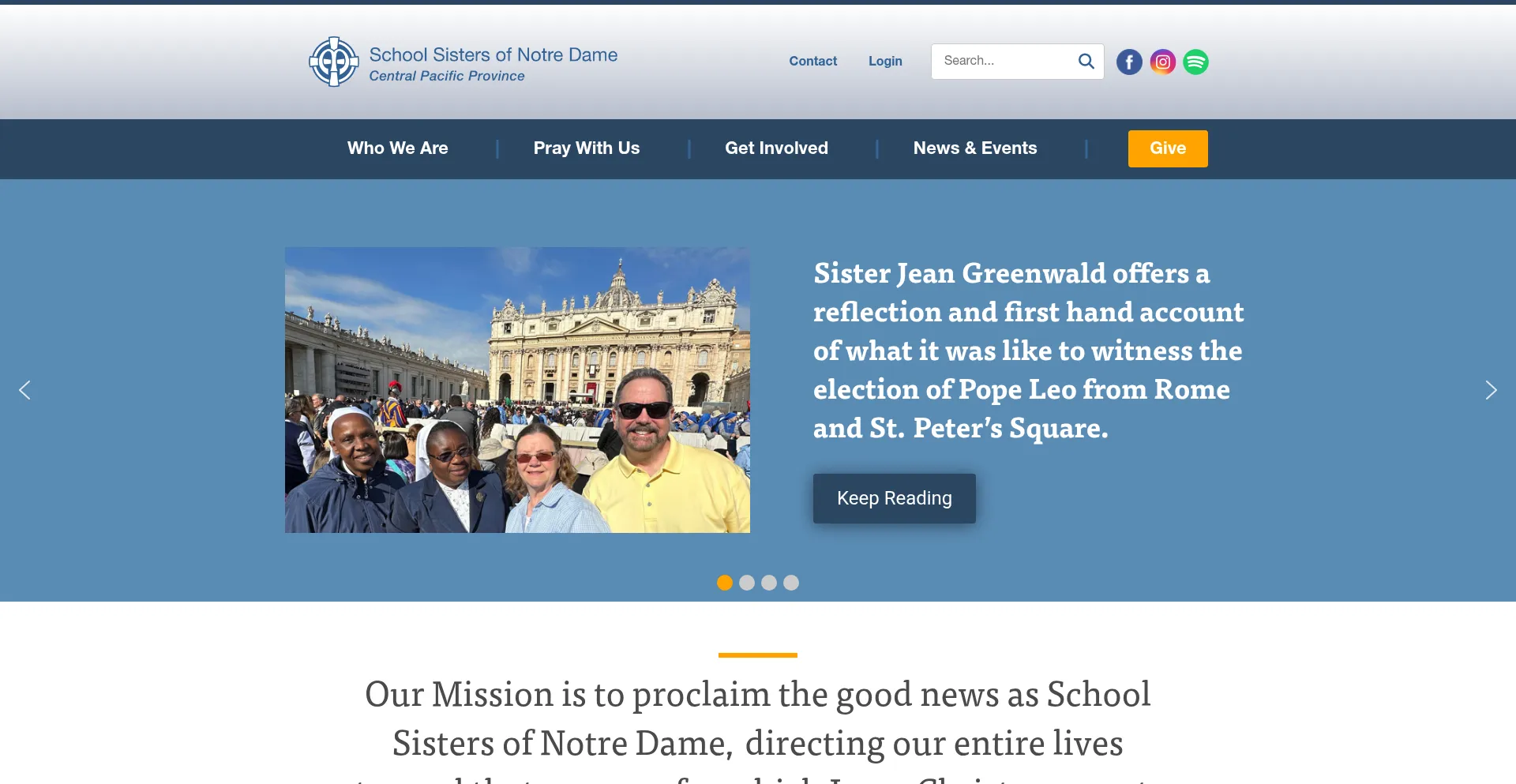Open the Facebook page icon
Viewport: 1516px width, 784px height.
(x=1129, y=62)
